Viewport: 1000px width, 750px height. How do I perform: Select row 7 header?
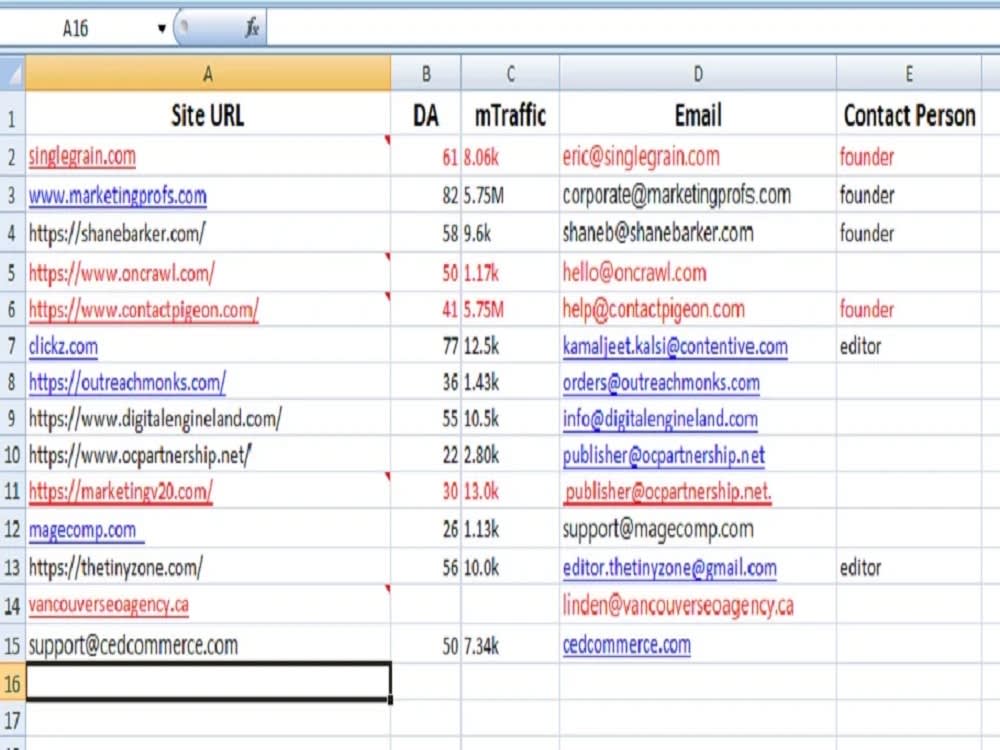click(x=13, y=346)
